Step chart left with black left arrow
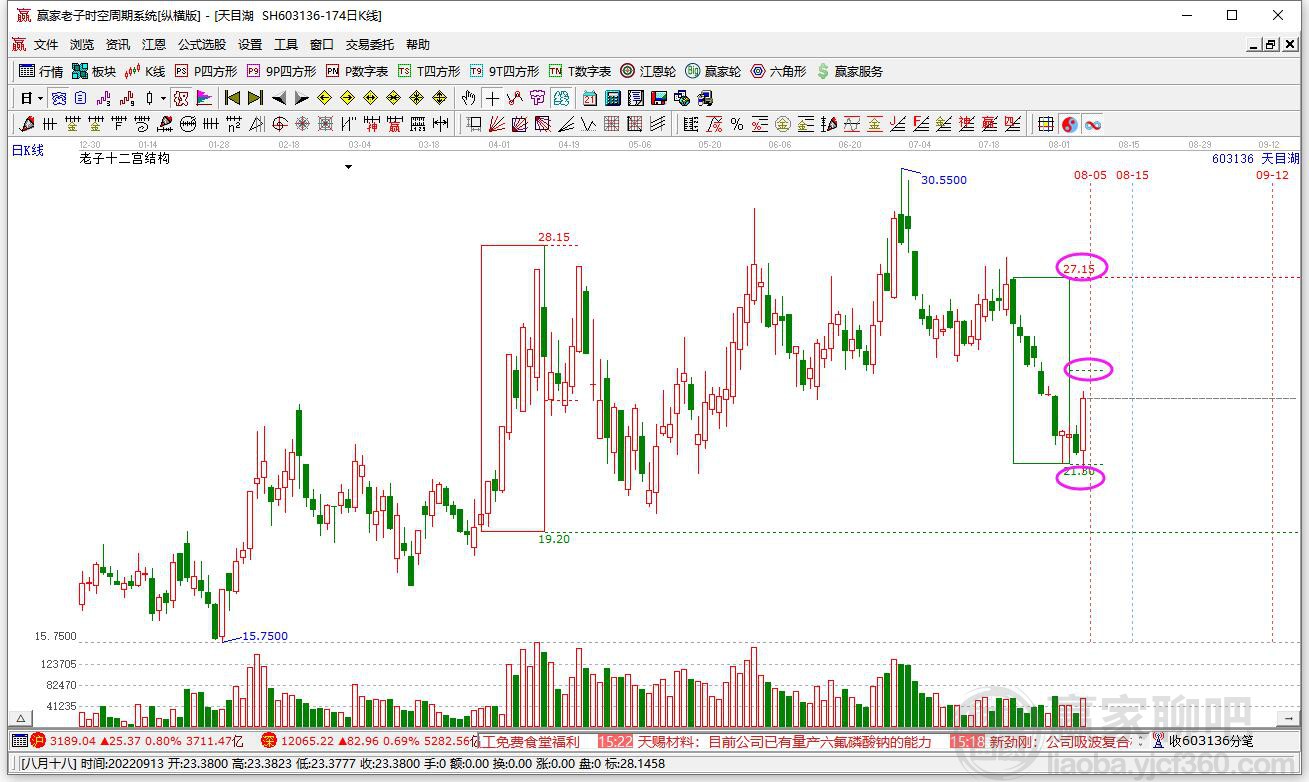1309x782 pixels. pos(278,98)
